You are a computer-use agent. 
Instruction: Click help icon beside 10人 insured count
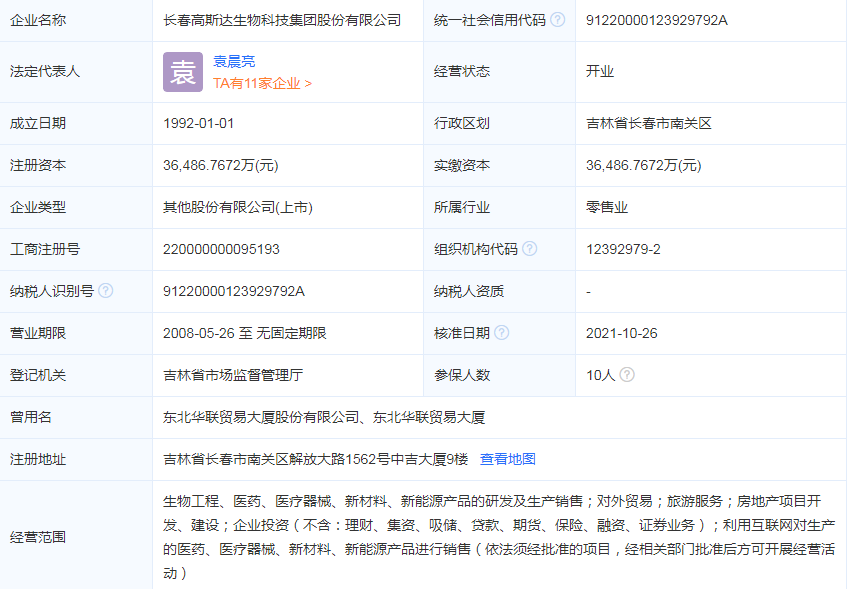[627, 375]
